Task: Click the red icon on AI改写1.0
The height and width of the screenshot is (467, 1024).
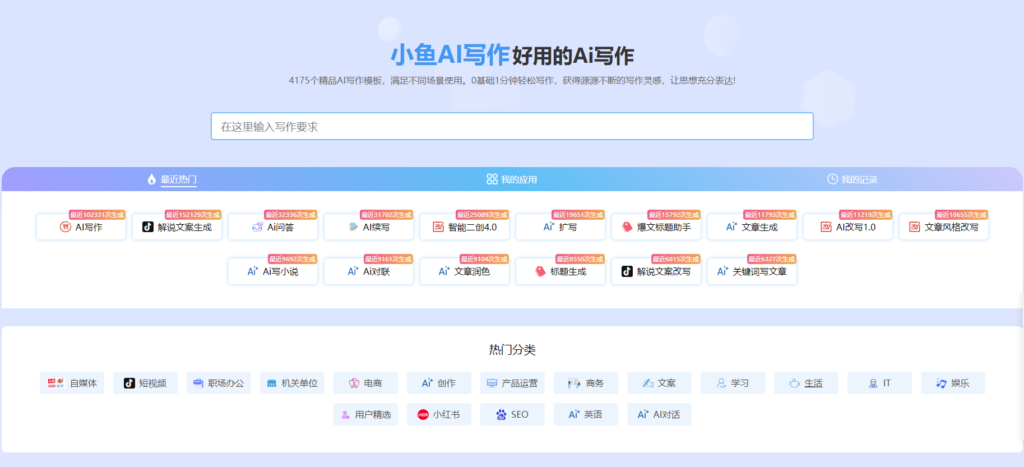Action: (826, 227)
